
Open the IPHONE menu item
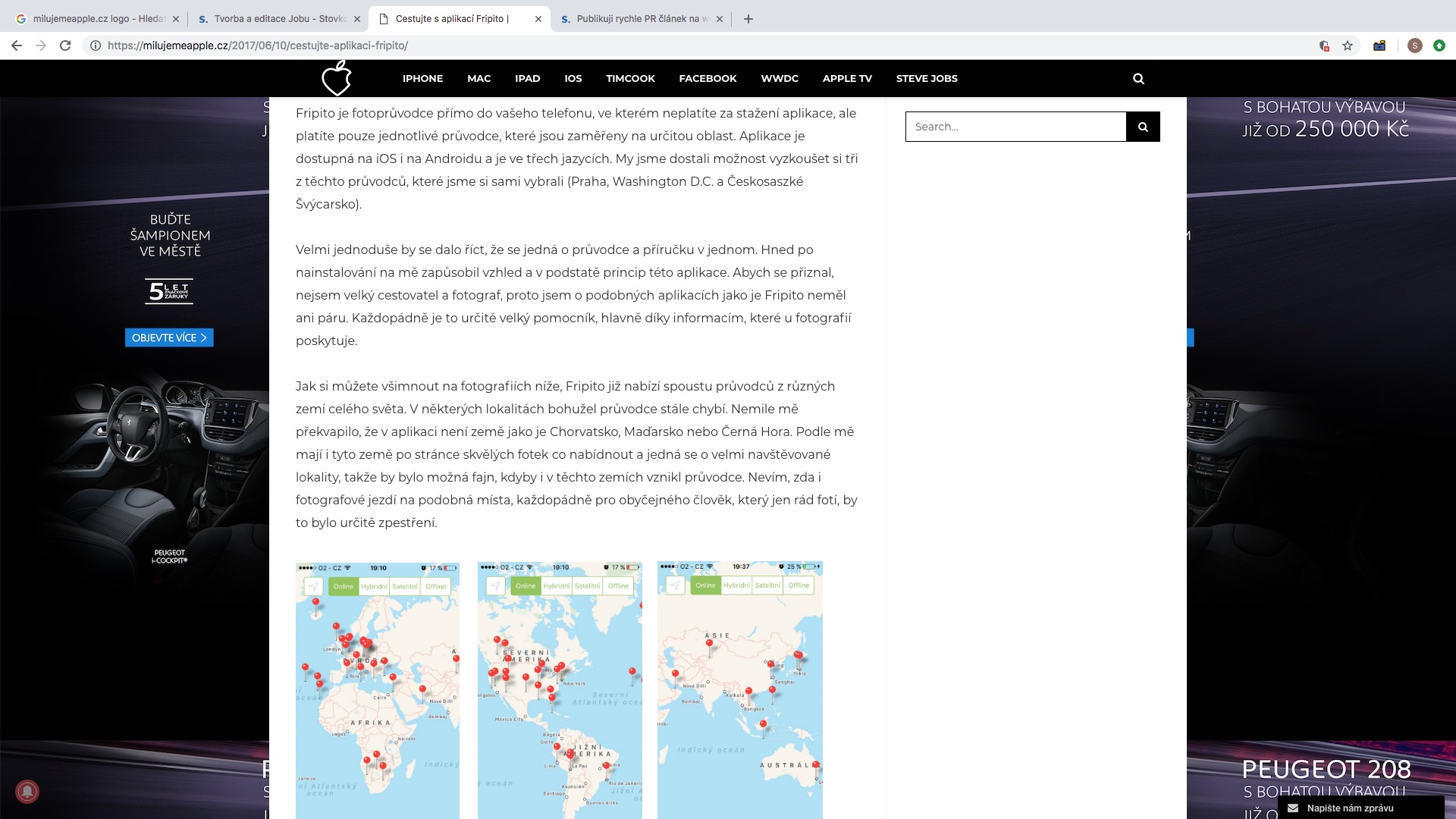(422, 78)
